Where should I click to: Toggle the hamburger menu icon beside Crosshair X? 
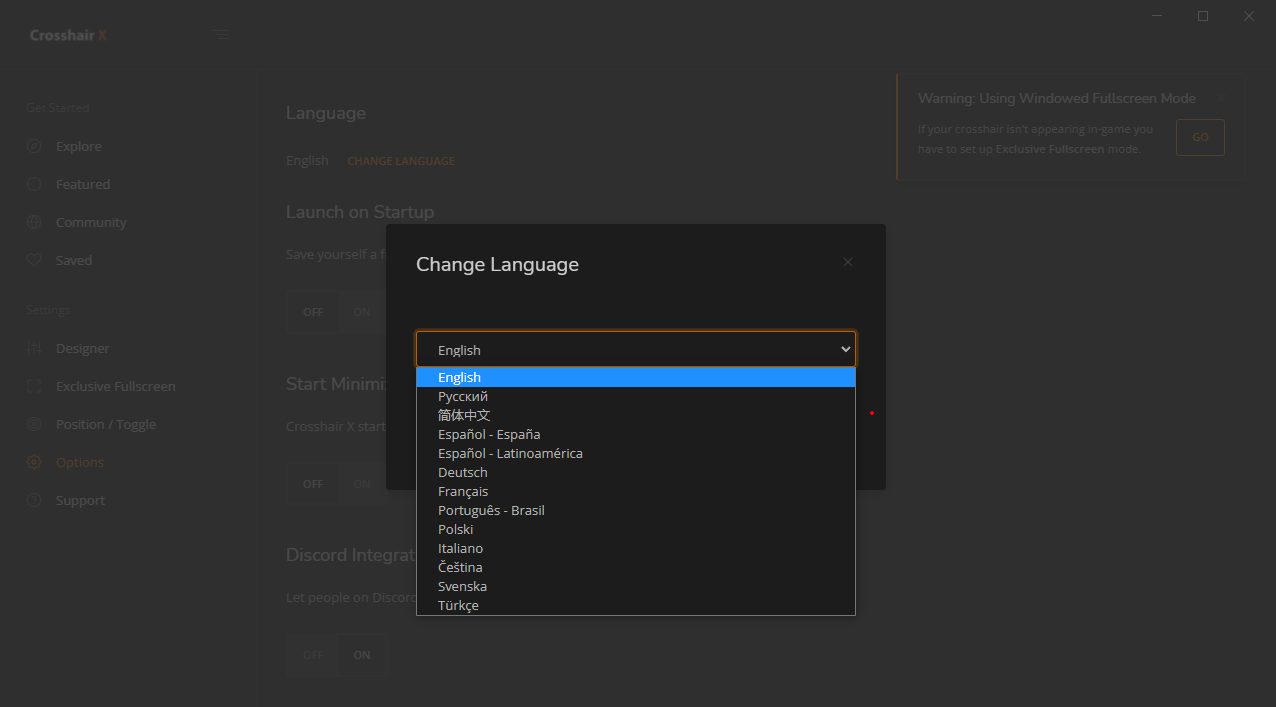coord(222,35)
